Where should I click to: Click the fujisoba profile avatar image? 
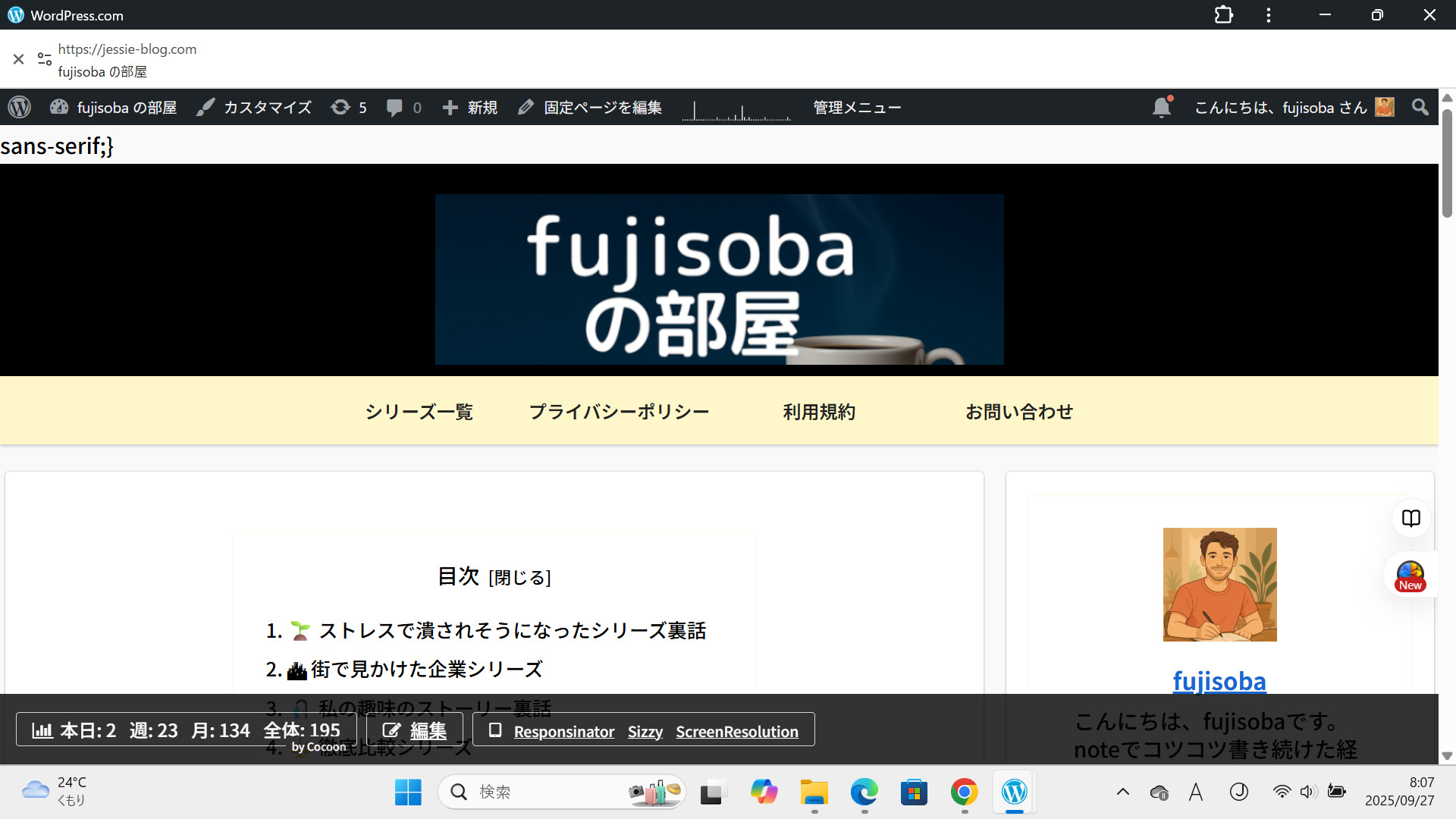pyautogui.click(x=1219, y=585)
